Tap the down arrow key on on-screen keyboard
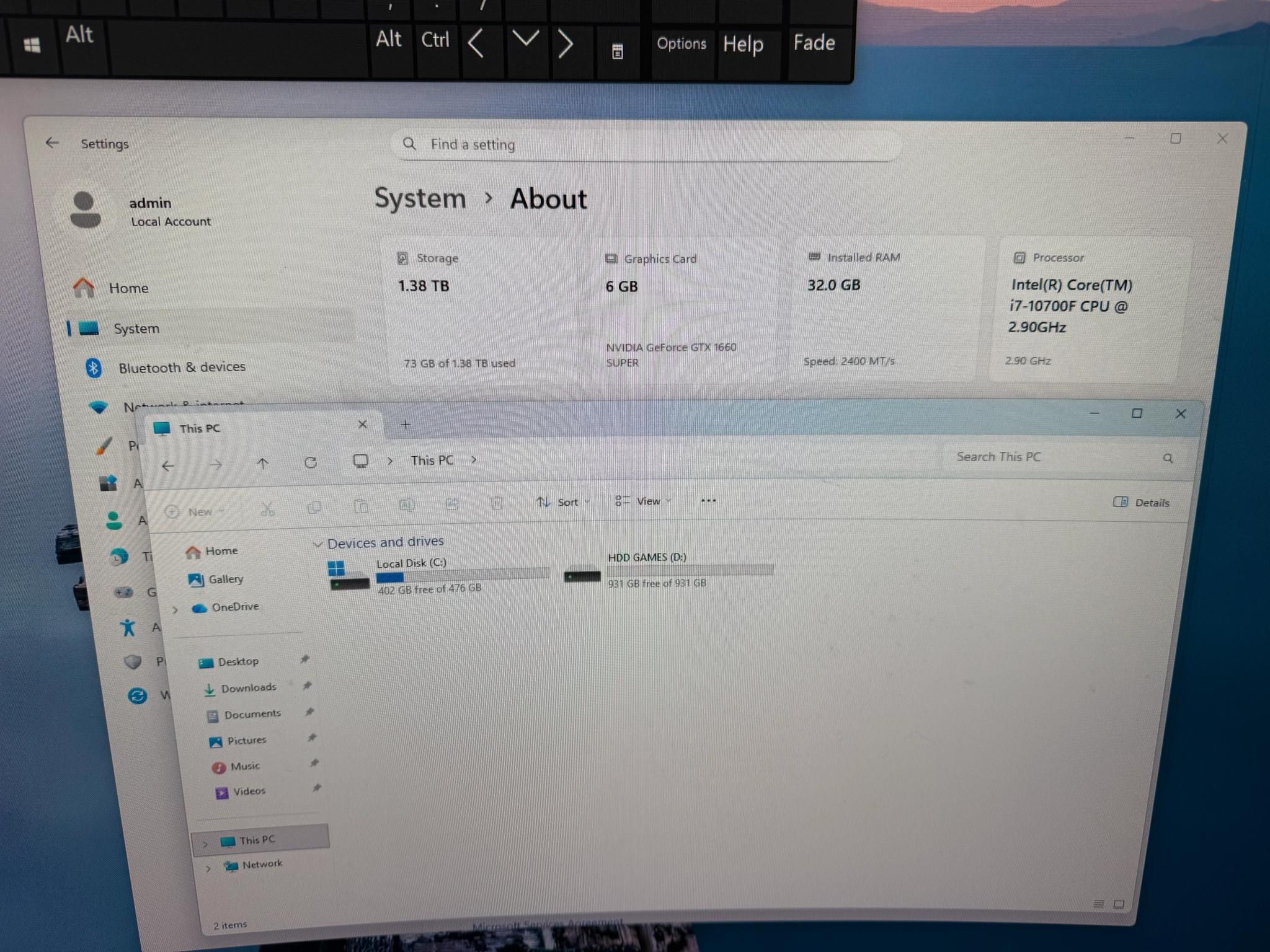The image size is (1270, 952). (x=525, y=40)
